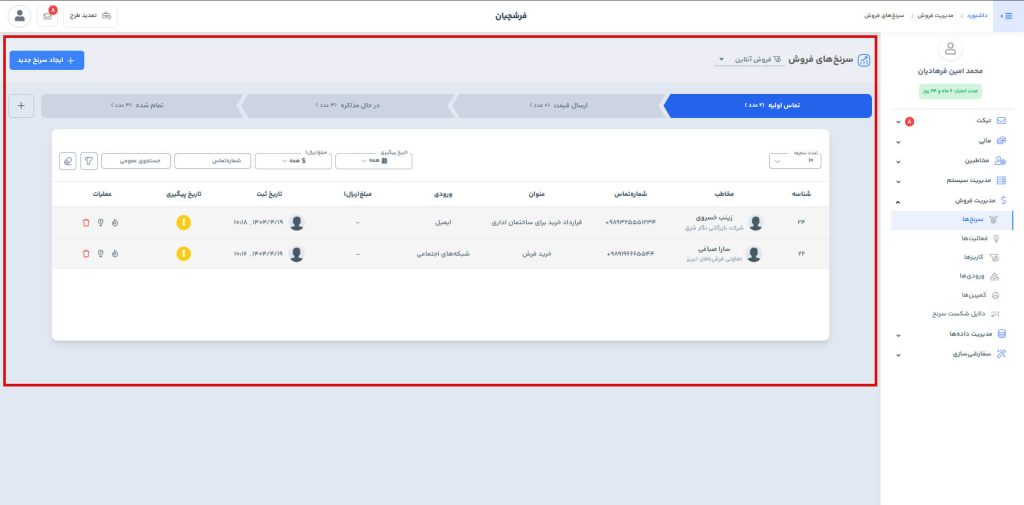The height and width of the screenshot is (505, 1024).
Task: Open the فروش آنلاین pipeline dropdown
Action: 750,60
